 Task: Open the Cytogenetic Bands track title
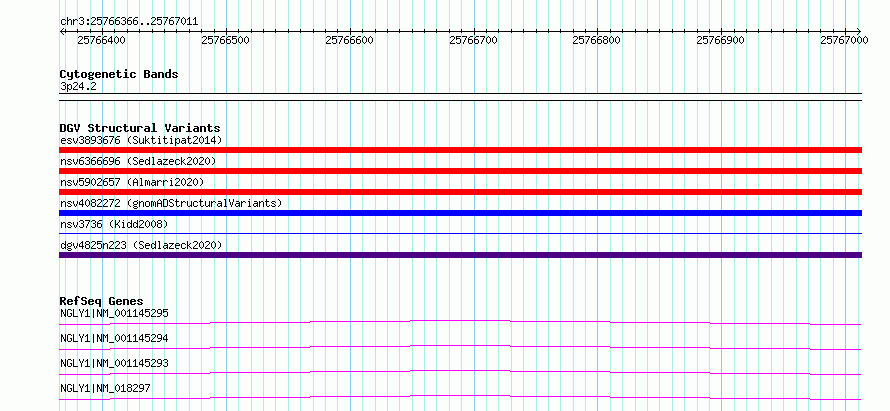pyautogui.click(x=119, y=74)
